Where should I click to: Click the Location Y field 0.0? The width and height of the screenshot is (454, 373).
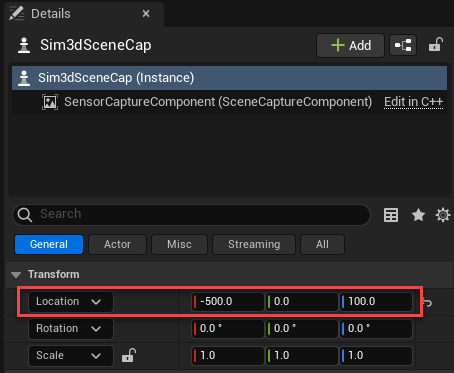click(302, 302)
